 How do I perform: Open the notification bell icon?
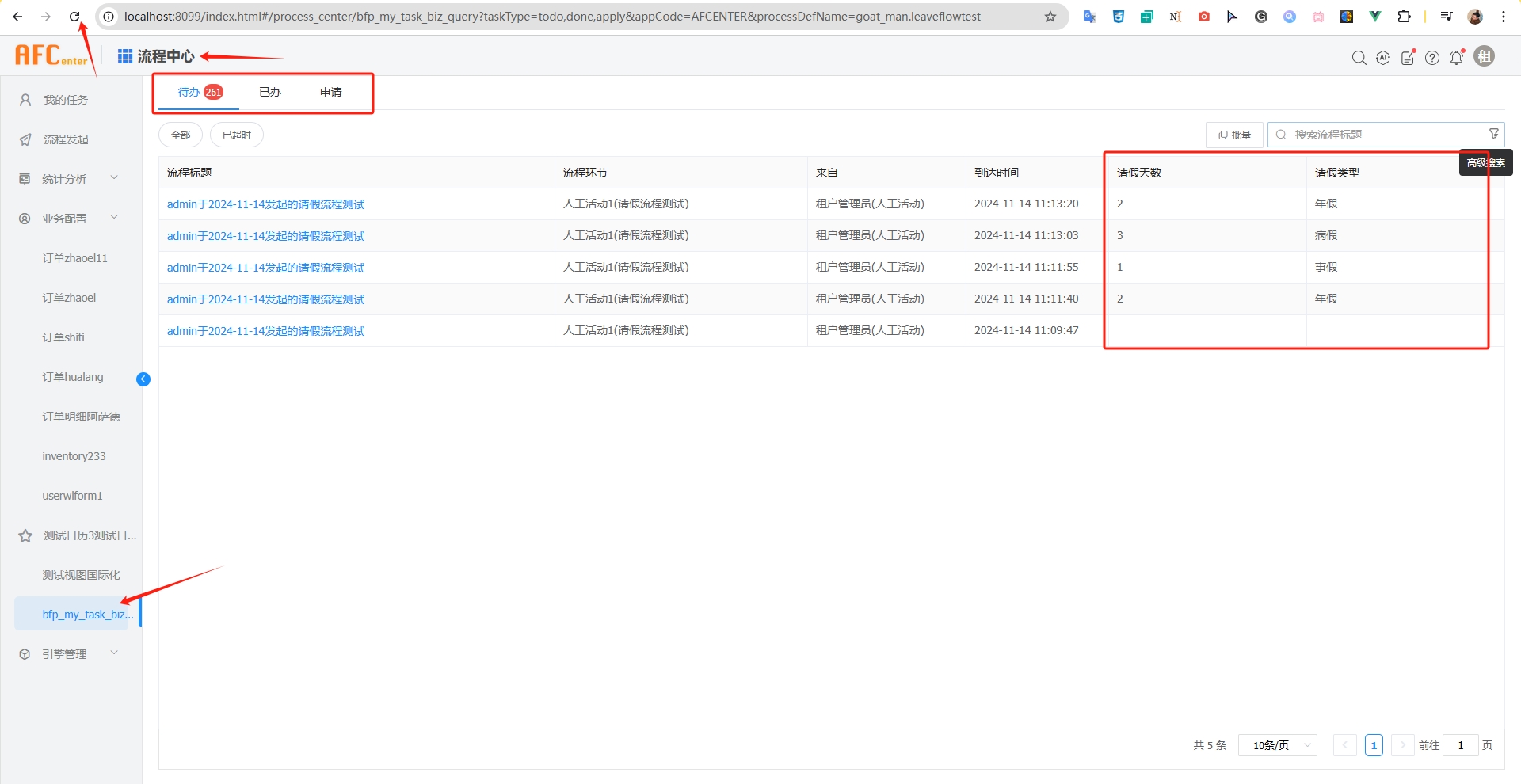(1456, 58)
